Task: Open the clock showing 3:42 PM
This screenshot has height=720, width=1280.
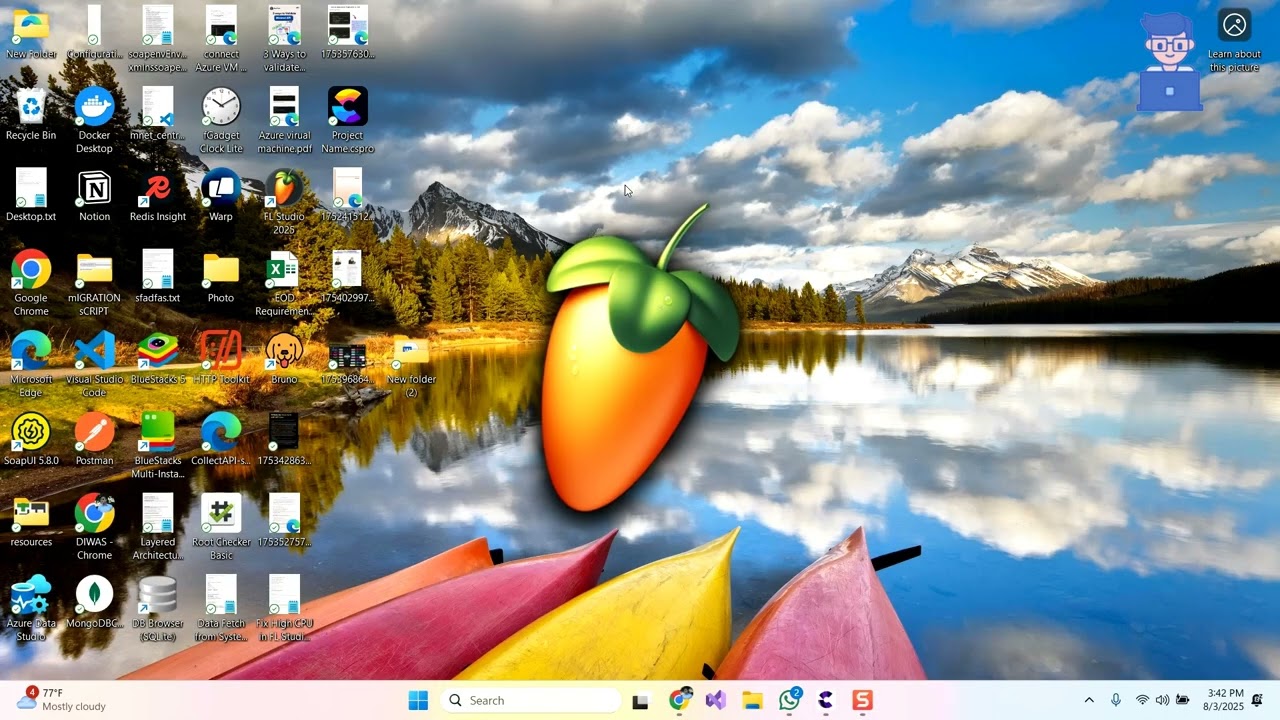Action: [x=1225, y=700]
